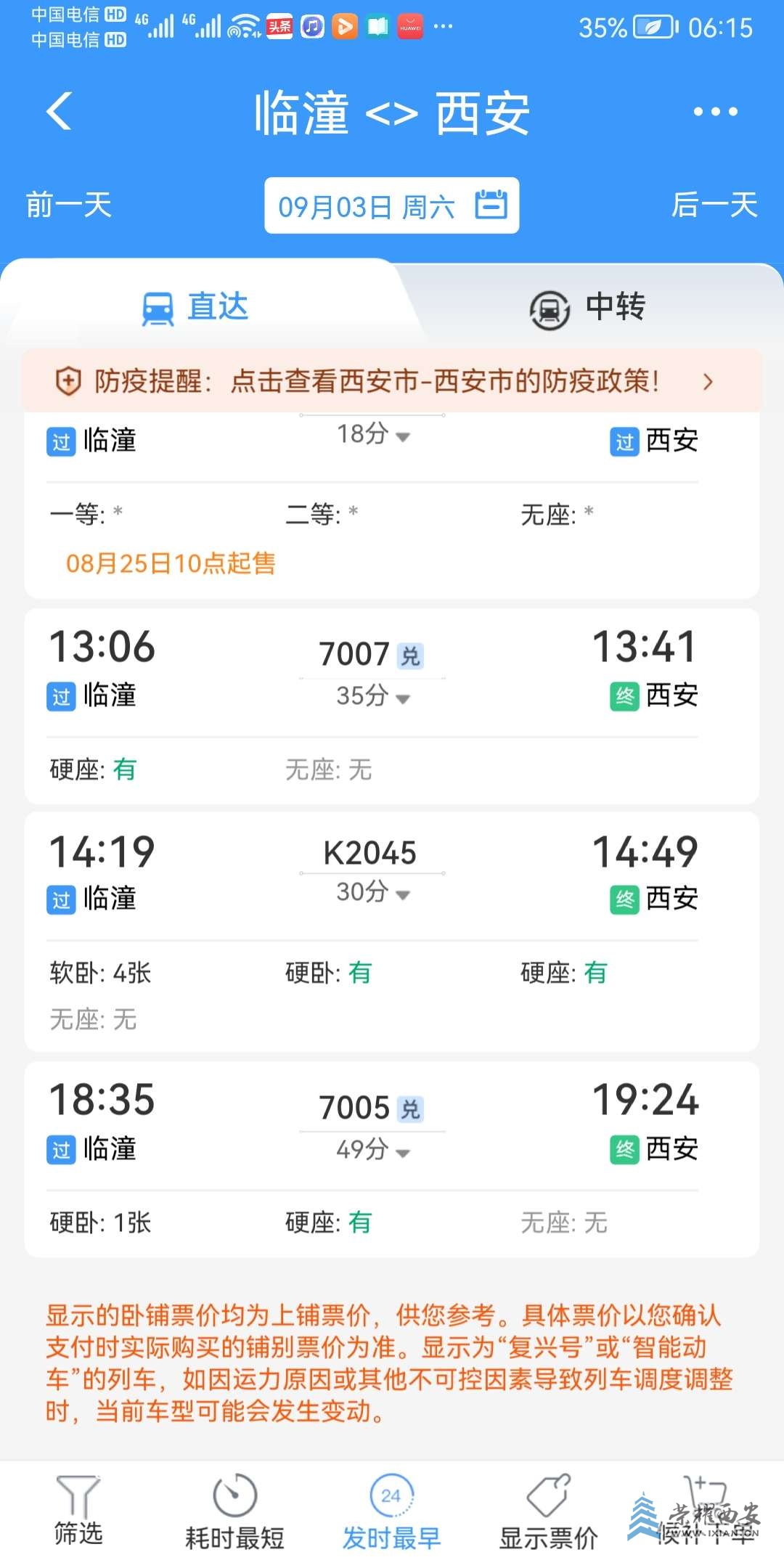Sort by 耗时最短 clock icon
Screen dimensions: 784x1568
[234, 1495]
